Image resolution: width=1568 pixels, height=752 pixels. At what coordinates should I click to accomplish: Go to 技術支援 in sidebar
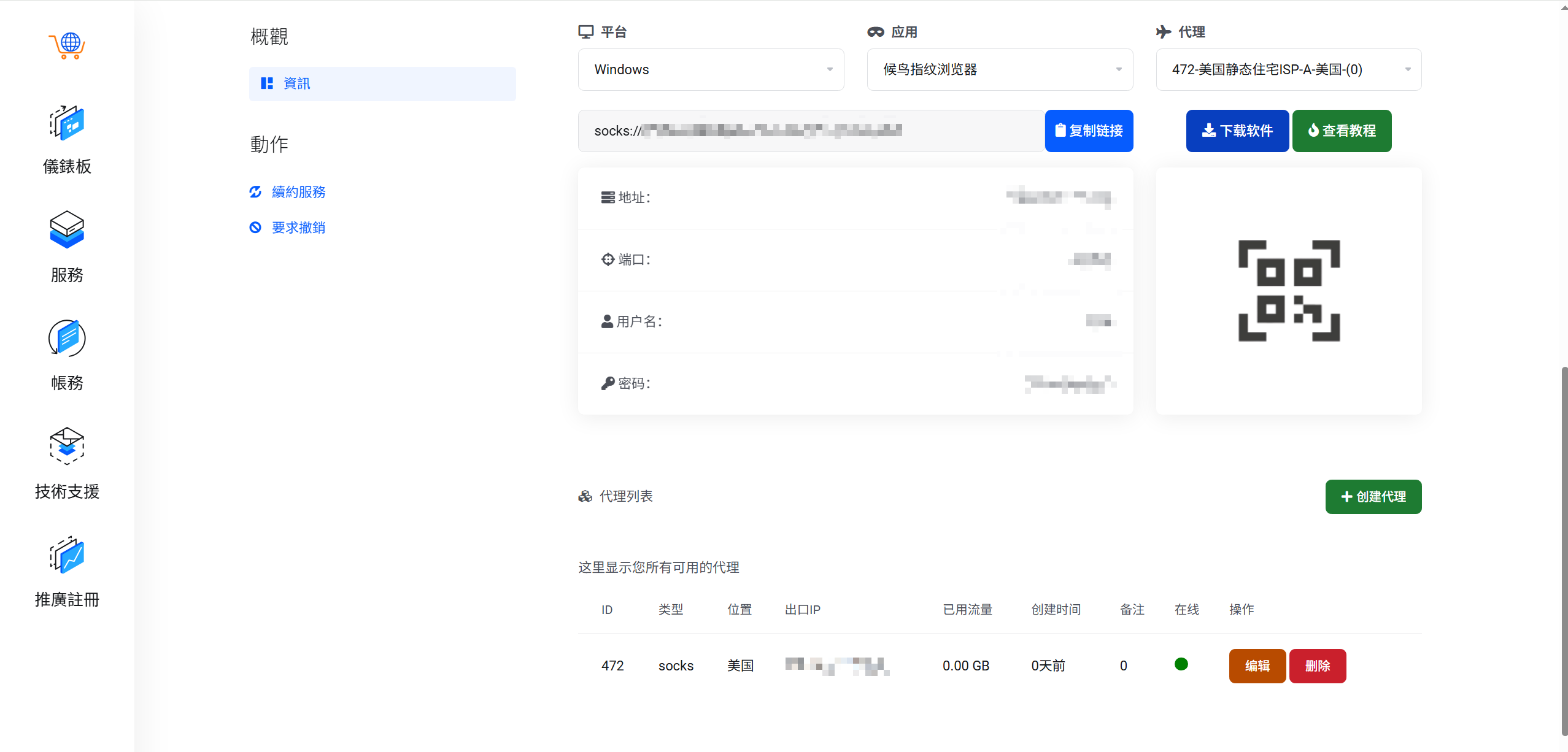(x=67, y=491)
